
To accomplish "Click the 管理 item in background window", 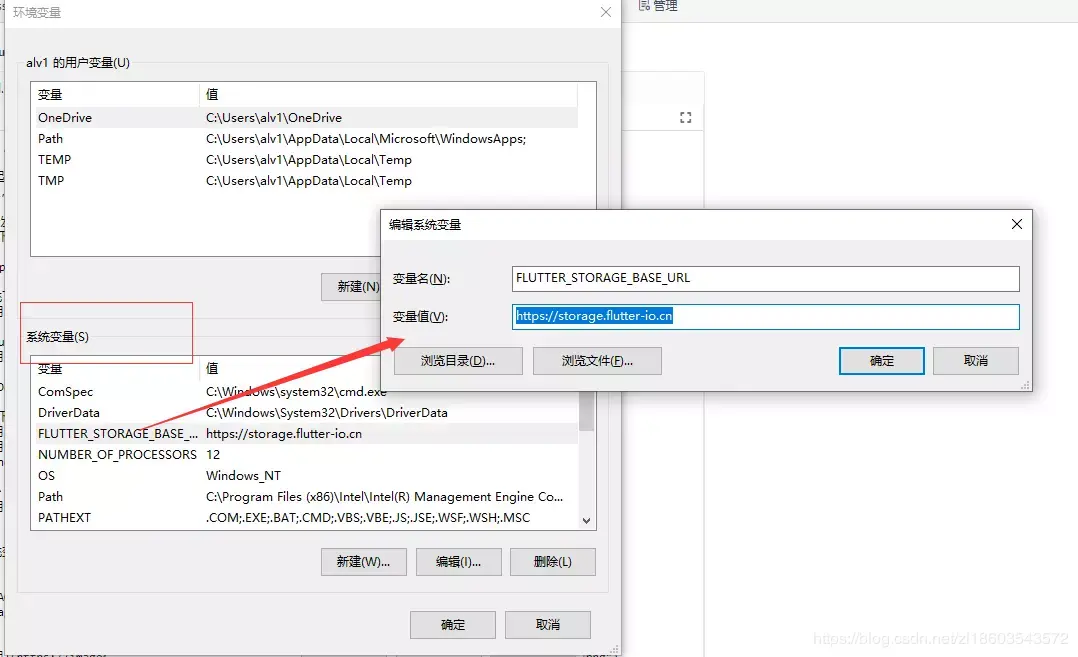I will click(x=659, y=6).
